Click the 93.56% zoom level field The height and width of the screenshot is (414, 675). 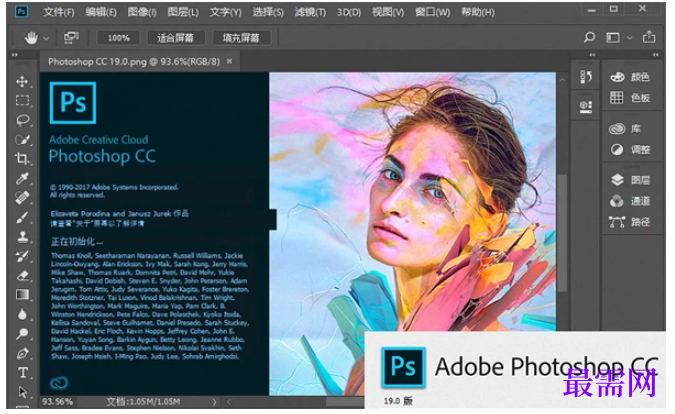tap(57, 402)
